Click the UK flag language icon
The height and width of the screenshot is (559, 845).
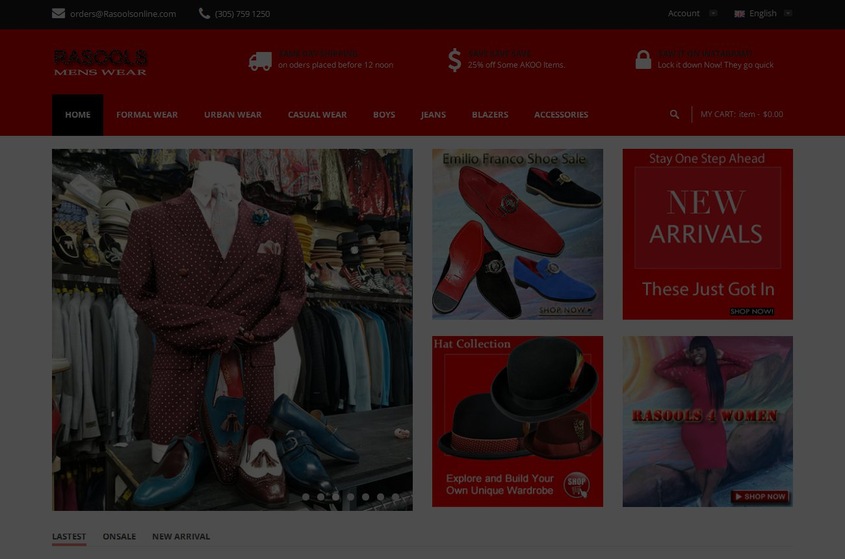739,14
